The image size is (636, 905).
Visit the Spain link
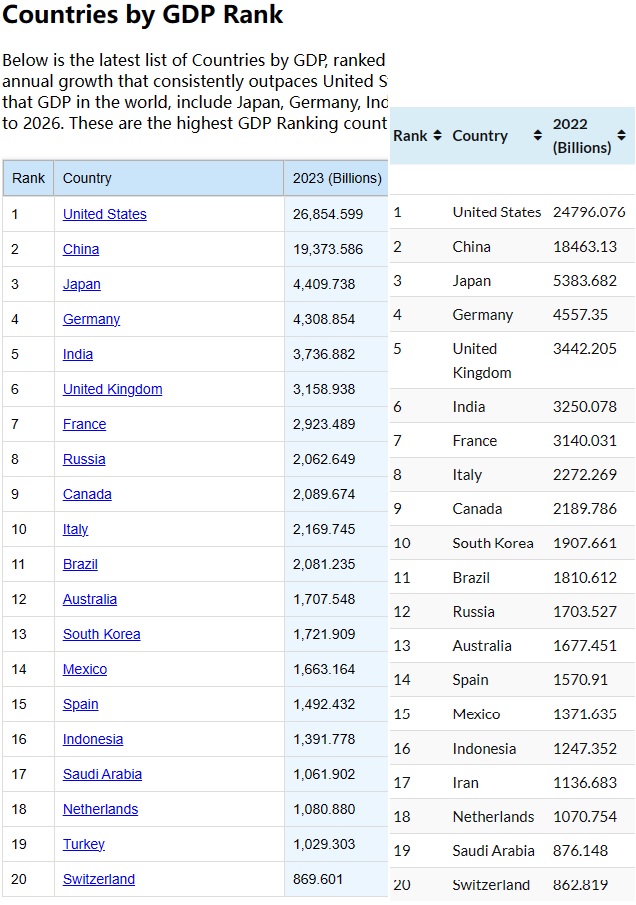pyautogui.click(x=80, y=704)
